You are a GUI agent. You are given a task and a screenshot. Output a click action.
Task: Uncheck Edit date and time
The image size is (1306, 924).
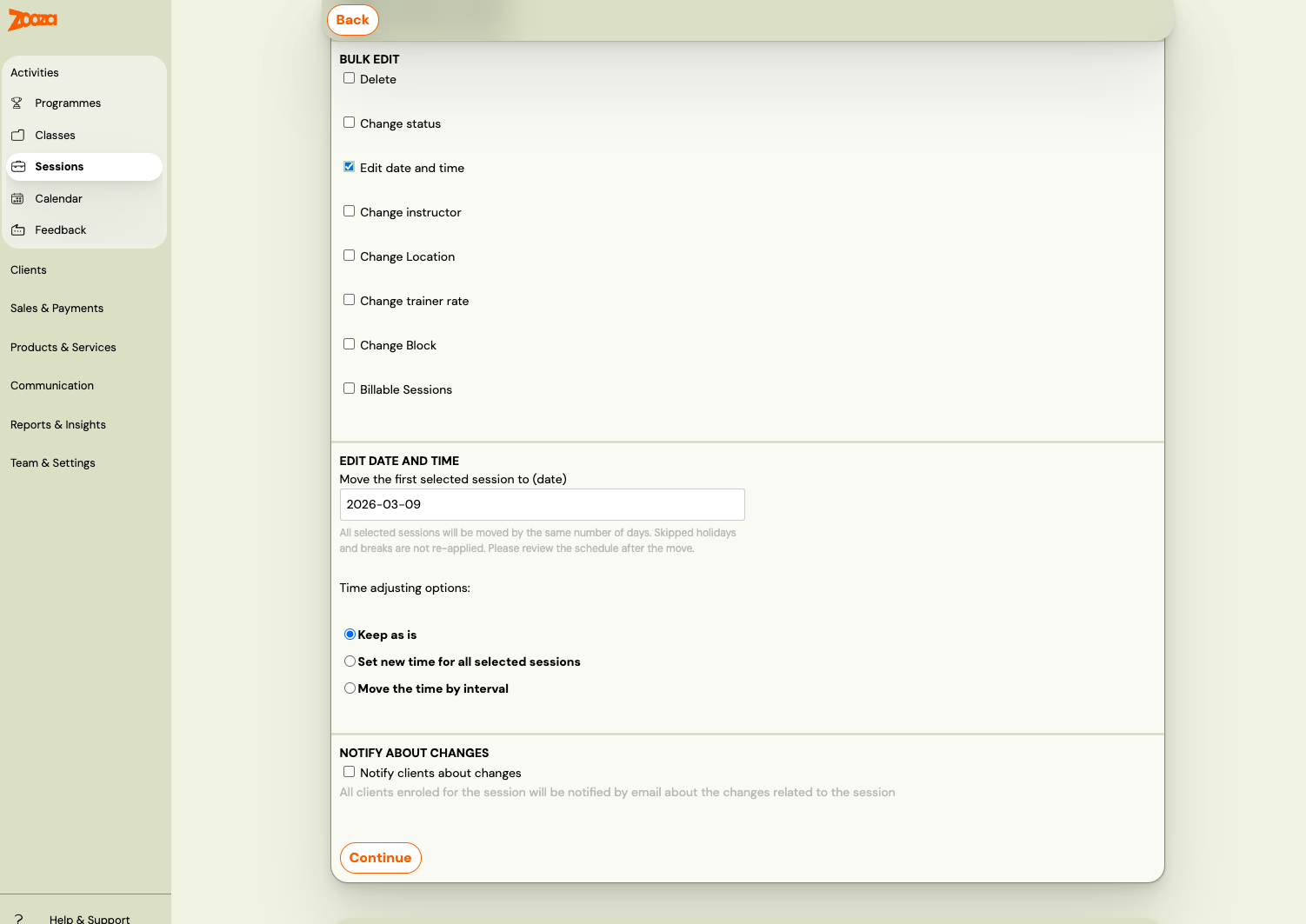[x=349, y=167]
